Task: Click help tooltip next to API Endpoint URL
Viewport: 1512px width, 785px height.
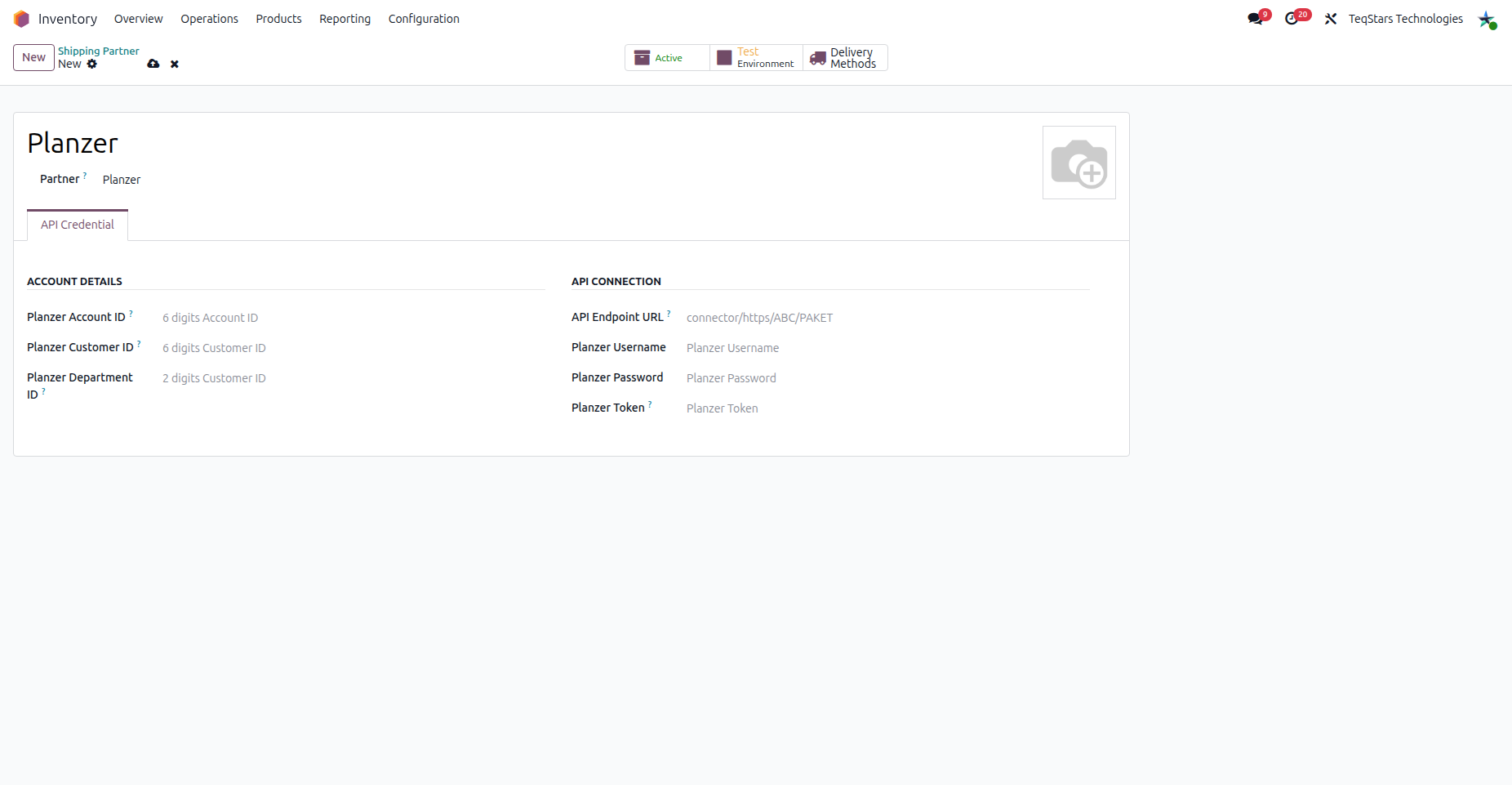Action: point(669,313)
